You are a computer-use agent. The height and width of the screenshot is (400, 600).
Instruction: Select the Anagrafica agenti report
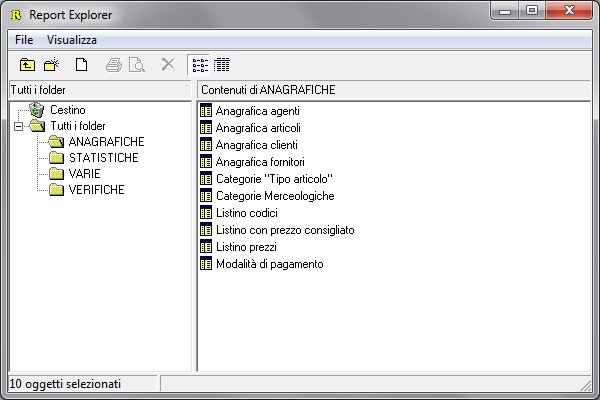257,111
